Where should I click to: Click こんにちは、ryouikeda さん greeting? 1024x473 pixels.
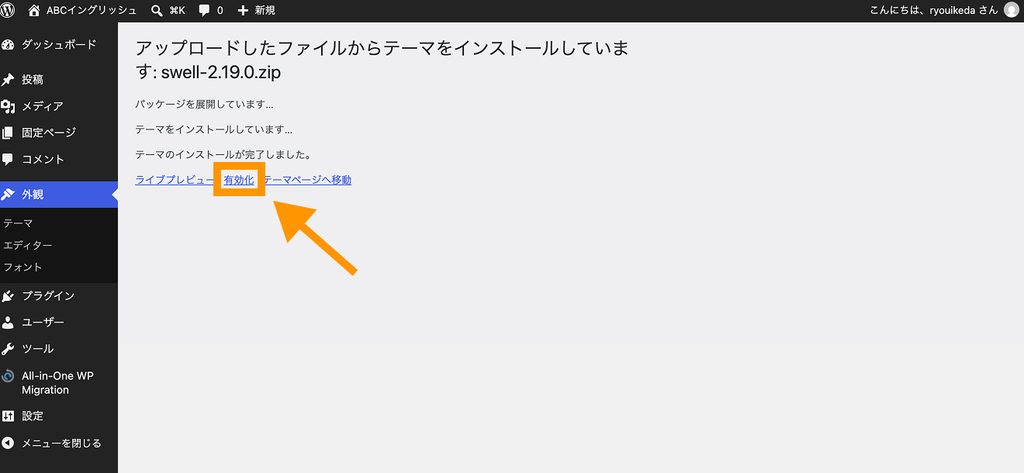coord(934,10)
